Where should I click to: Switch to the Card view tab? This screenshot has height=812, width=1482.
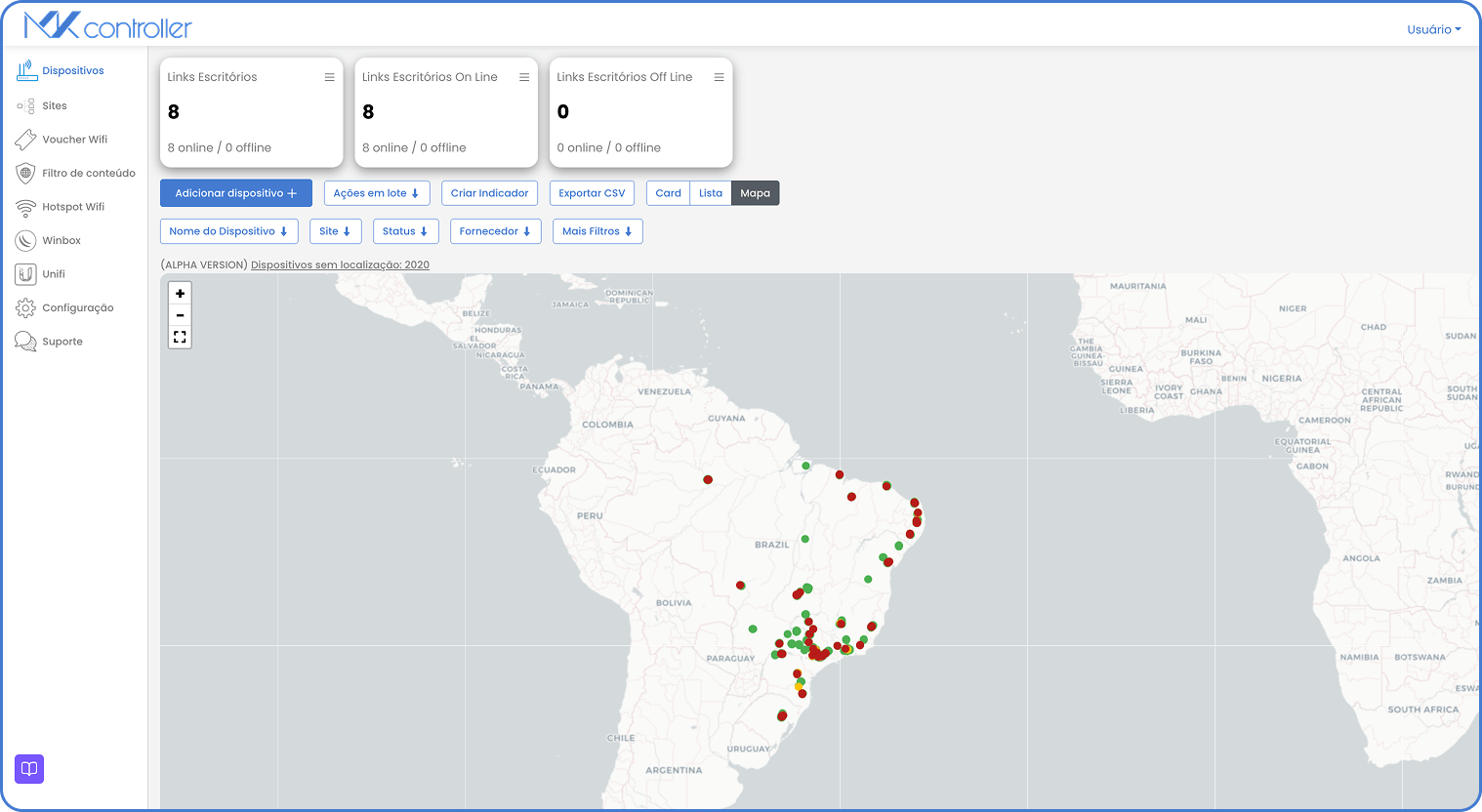click(x=668, y=192)
